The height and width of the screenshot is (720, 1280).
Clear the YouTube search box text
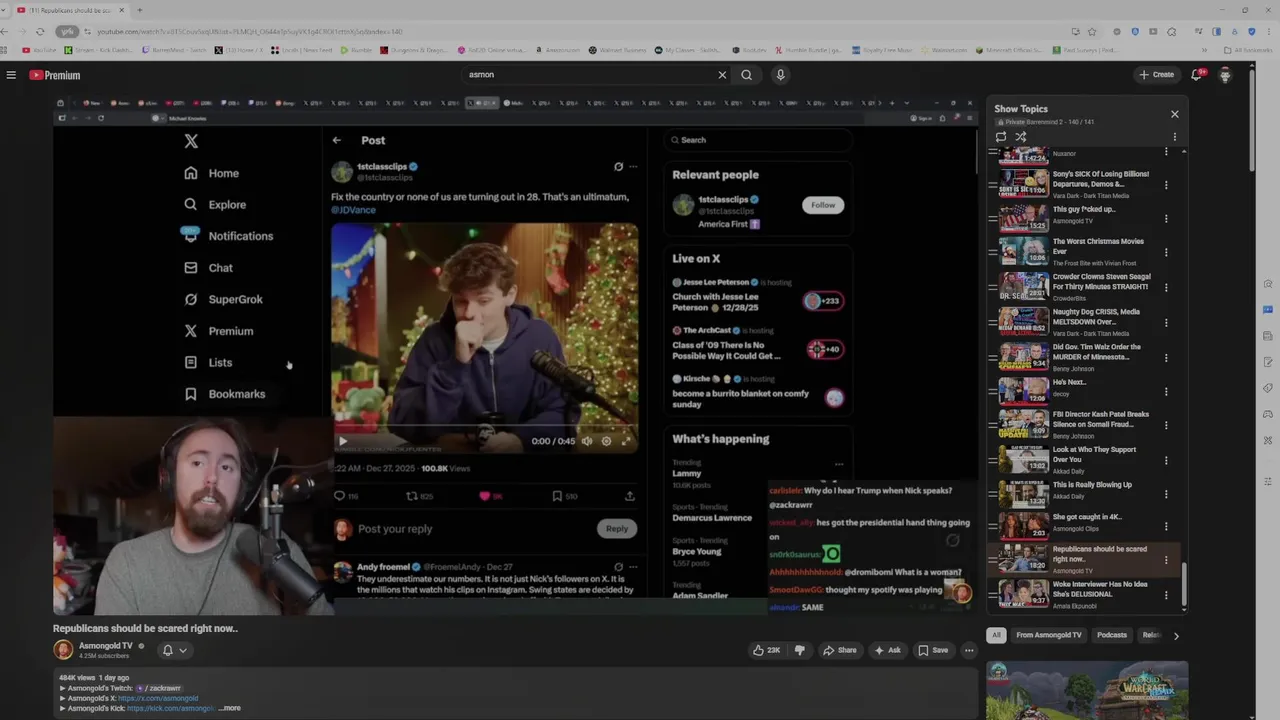point(722,75)
